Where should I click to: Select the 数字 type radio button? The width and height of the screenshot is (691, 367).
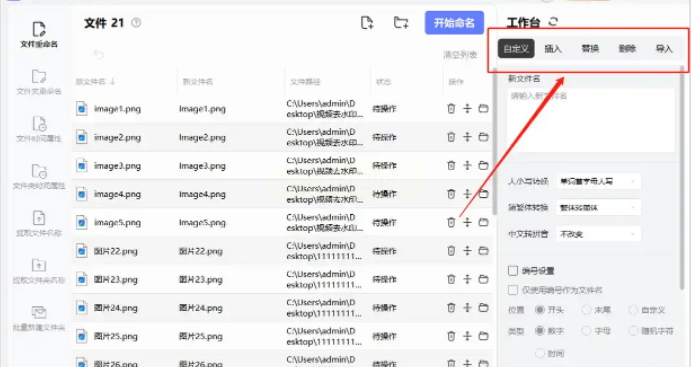pyautogui.click(x=540, y=330)
